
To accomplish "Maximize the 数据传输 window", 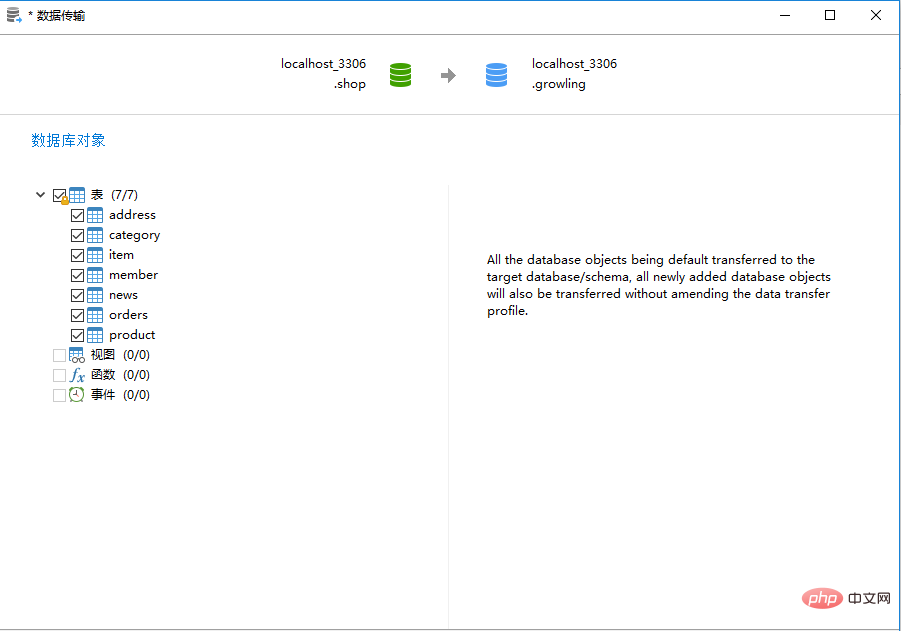I will point(830,16).
